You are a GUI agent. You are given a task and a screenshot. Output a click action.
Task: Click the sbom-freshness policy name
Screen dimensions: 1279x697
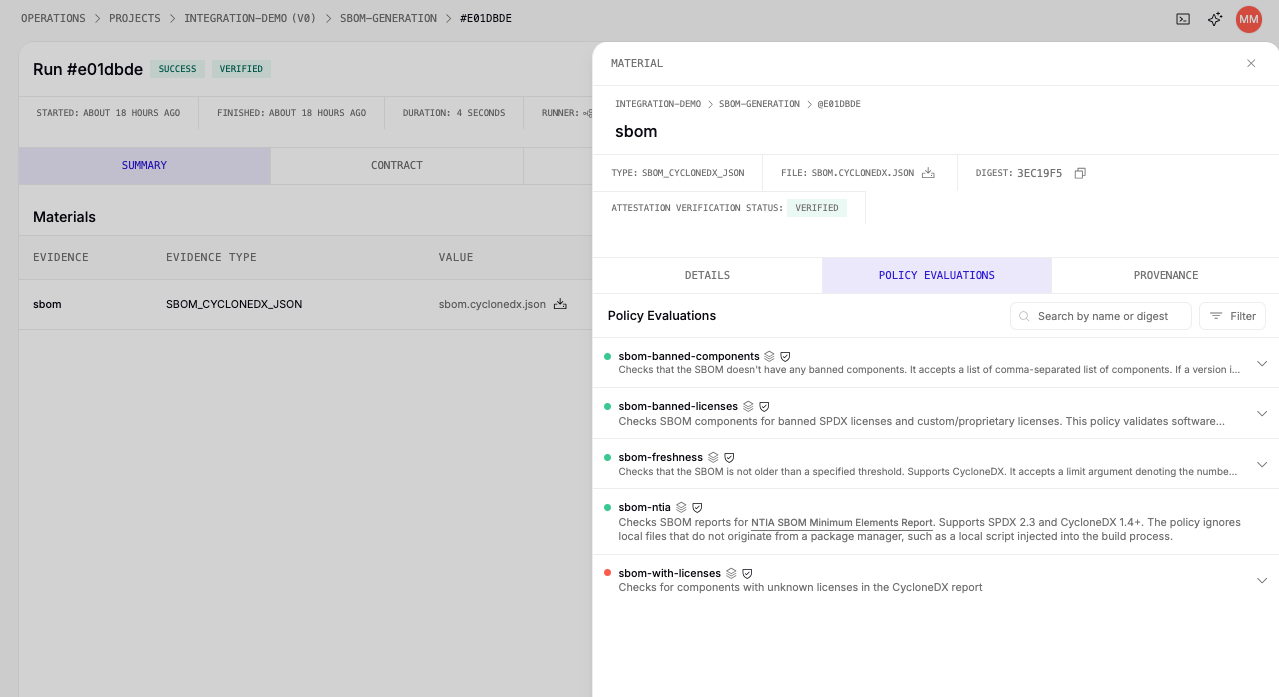(x=661, y=457)
